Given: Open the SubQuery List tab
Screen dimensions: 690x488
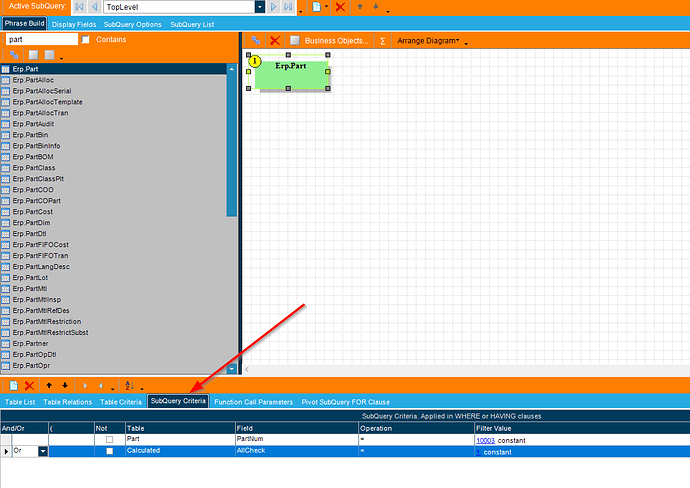Looking at the screenshot, I should click(192, 24).
